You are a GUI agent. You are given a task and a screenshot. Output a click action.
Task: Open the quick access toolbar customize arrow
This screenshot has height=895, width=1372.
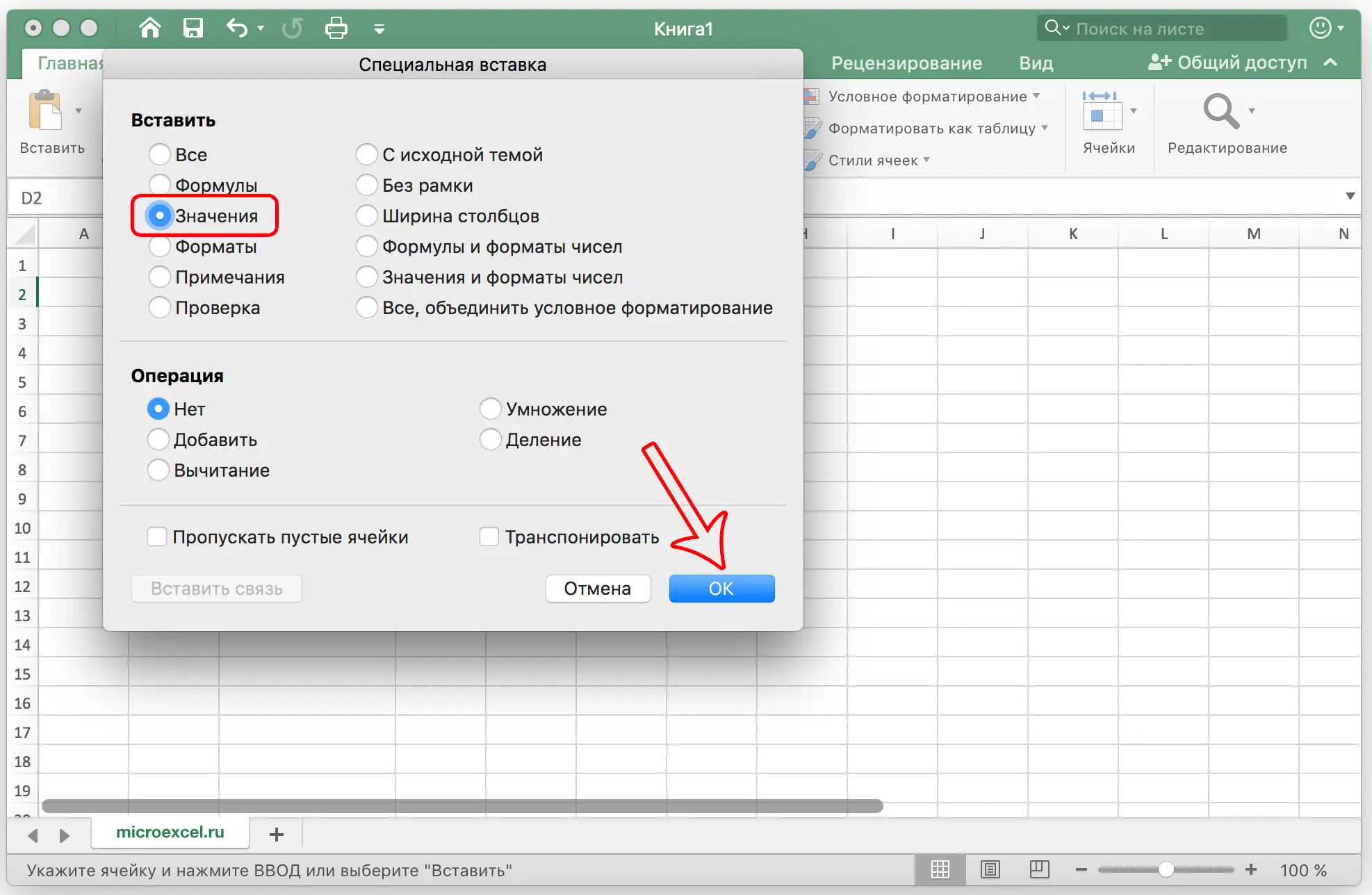pyautogui.click(x=379, y=28)
